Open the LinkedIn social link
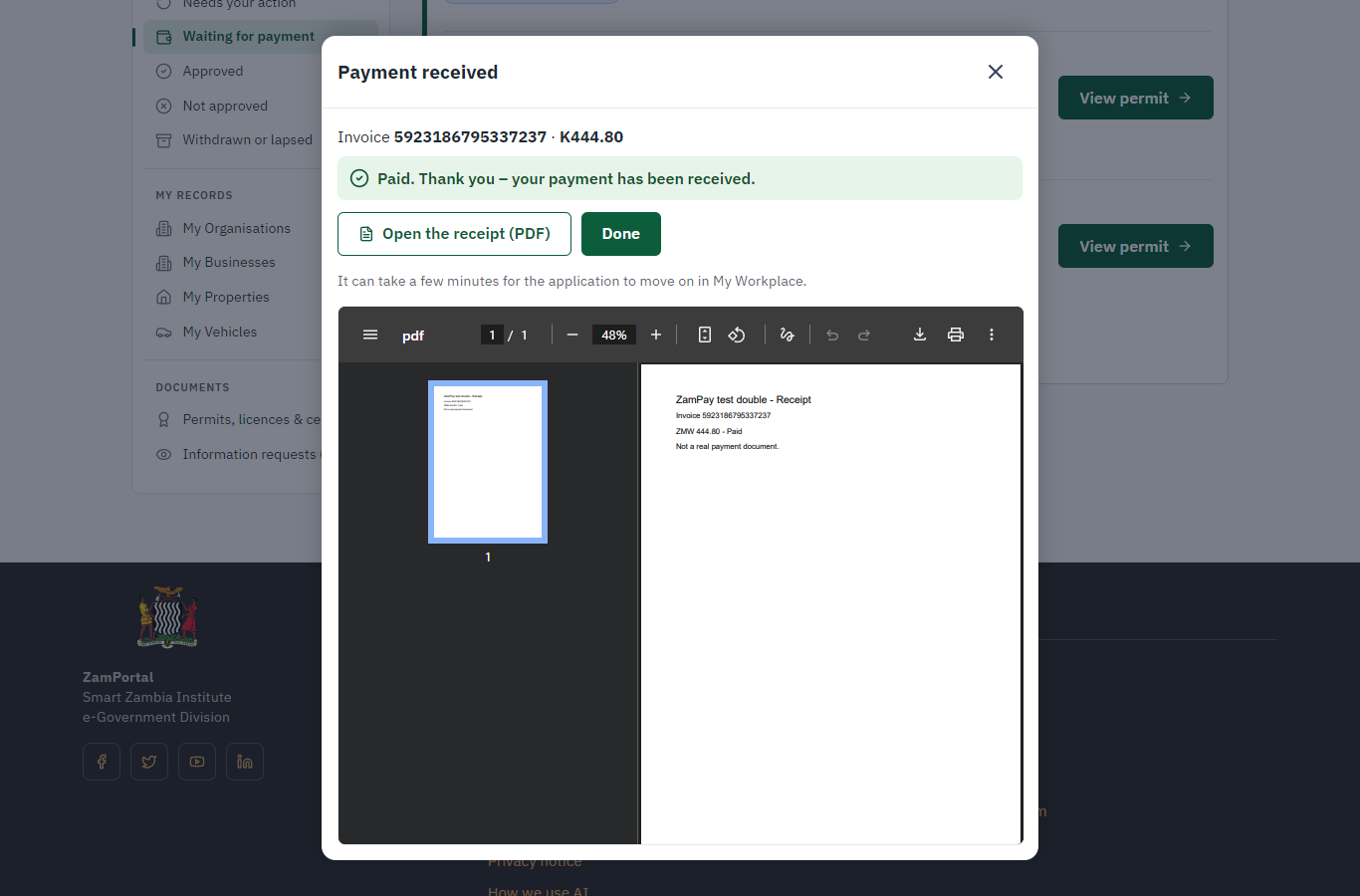1360x896 pixels. [245, 762]
